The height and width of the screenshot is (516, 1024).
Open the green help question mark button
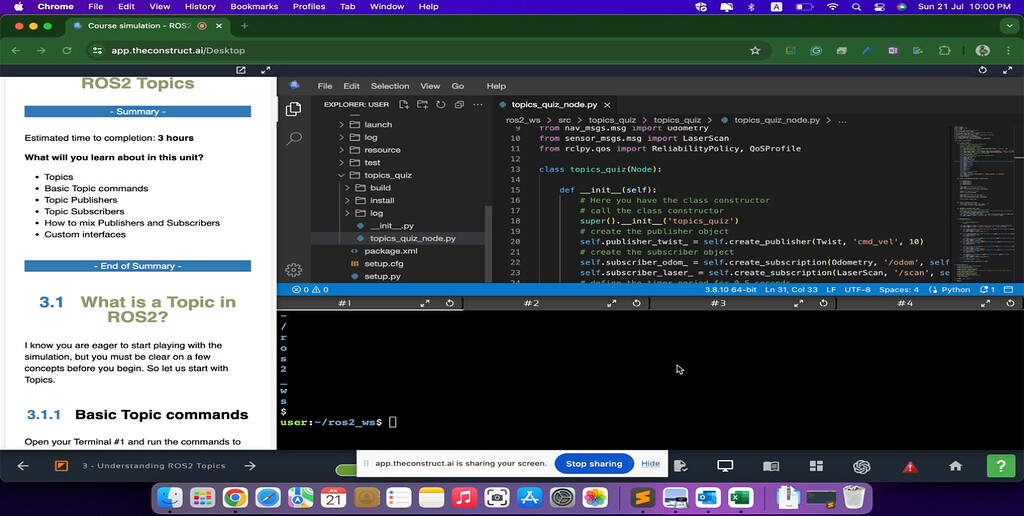coord(1000,466)
